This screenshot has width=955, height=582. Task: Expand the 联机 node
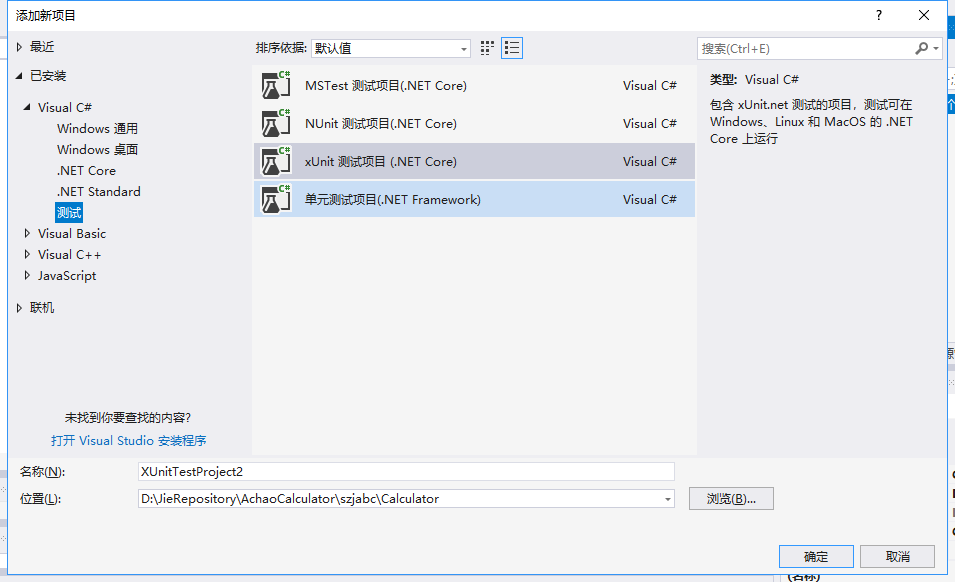[x=19, y=308]
